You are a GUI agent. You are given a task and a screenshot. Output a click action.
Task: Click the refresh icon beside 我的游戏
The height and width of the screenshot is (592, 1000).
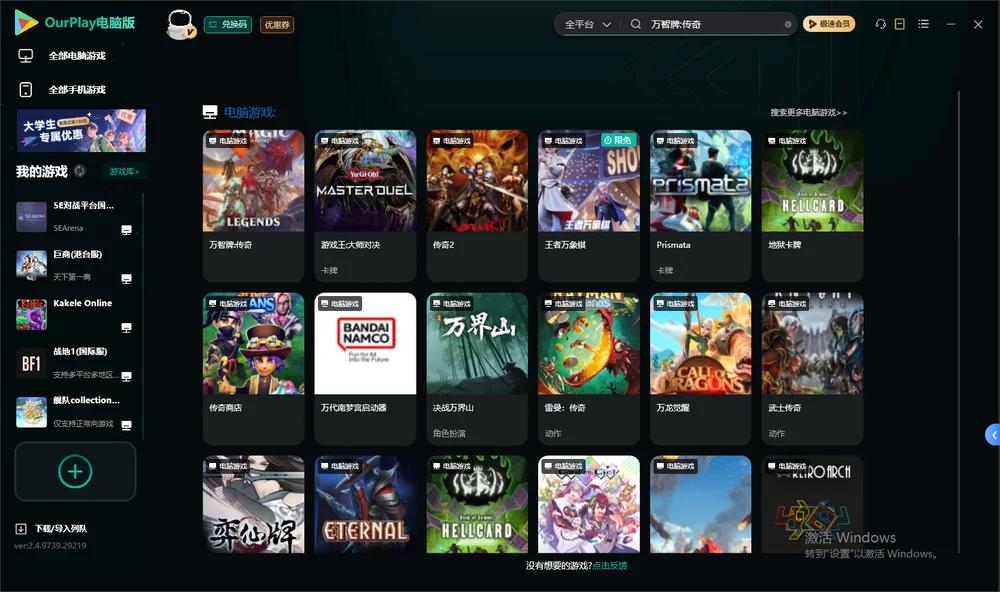(x=80, y=171)
